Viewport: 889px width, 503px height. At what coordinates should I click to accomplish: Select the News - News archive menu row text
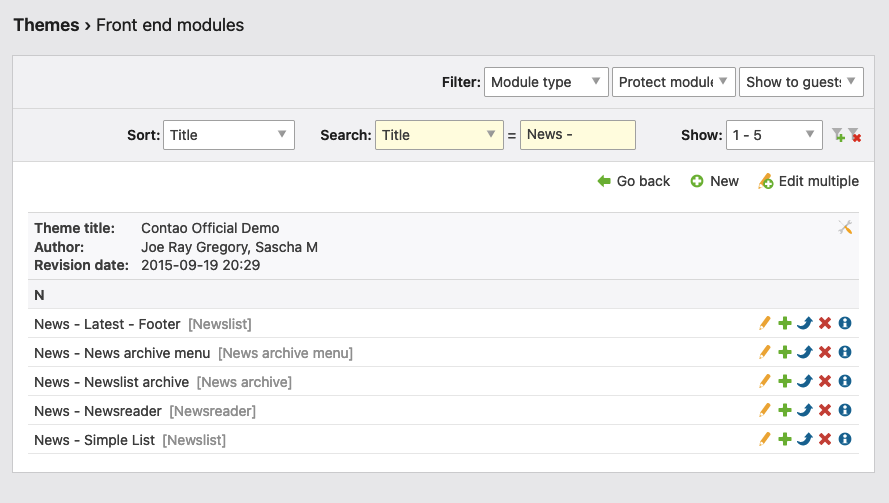[x=122, y=353]
